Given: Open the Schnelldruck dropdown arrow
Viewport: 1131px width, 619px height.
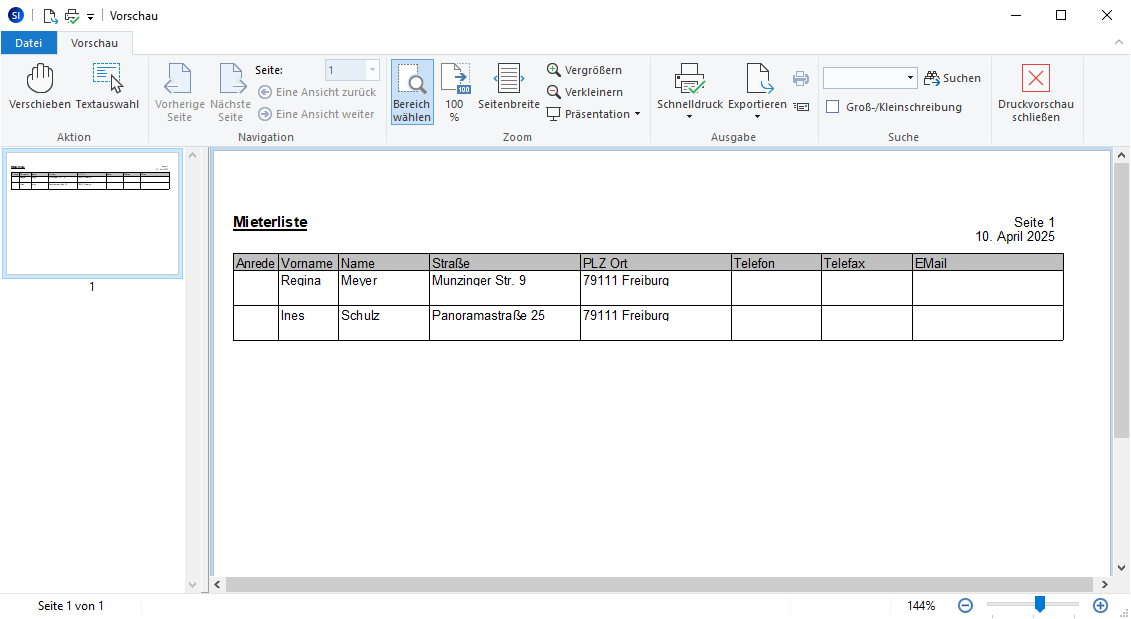Looking at the screenshot, I should 689,117.
